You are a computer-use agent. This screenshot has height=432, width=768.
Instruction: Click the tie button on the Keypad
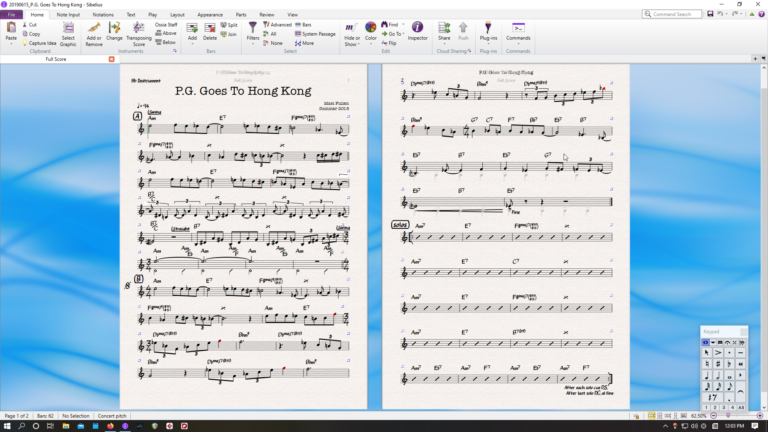click(x=741, y=392)
